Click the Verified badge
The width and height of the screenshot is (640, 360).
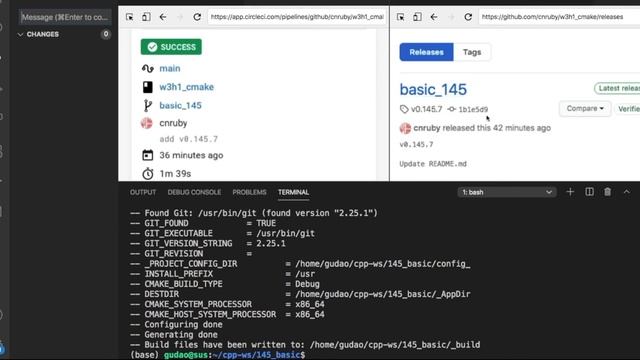628,109
